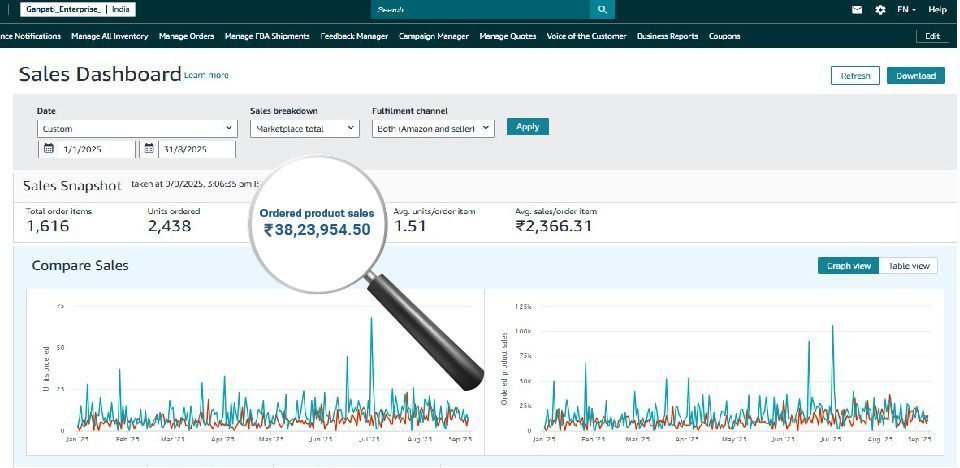The height and width of the screenshot is (468, 960).
Task: Expand the Fulfilment channel dropdown
Action: coord(432,128)
